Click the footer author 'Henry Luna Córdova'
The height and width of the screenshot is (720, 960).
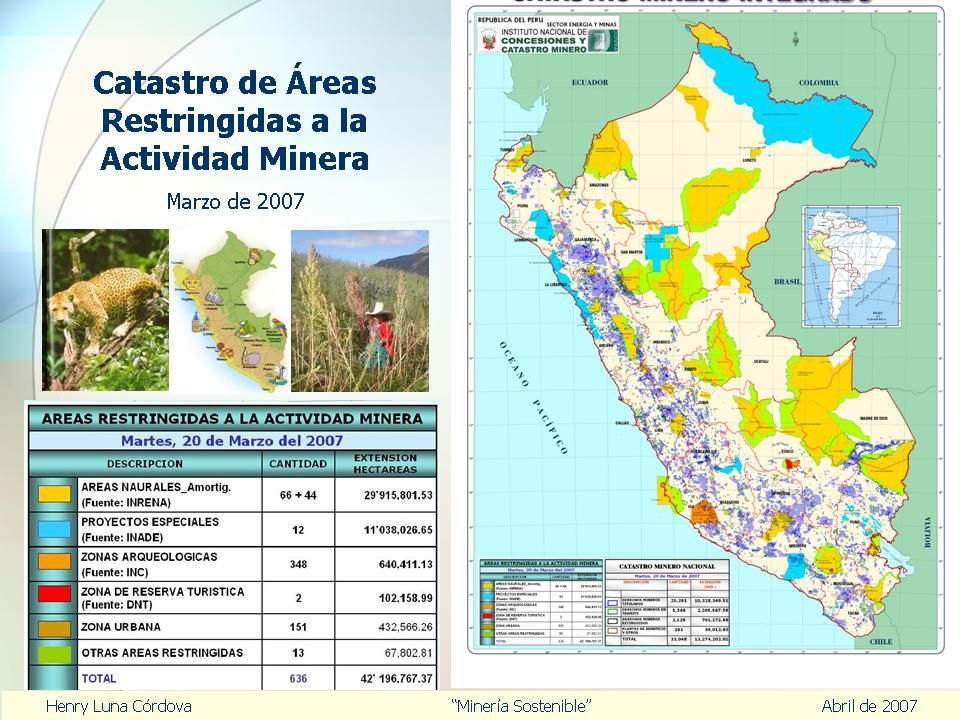(118, 706)
